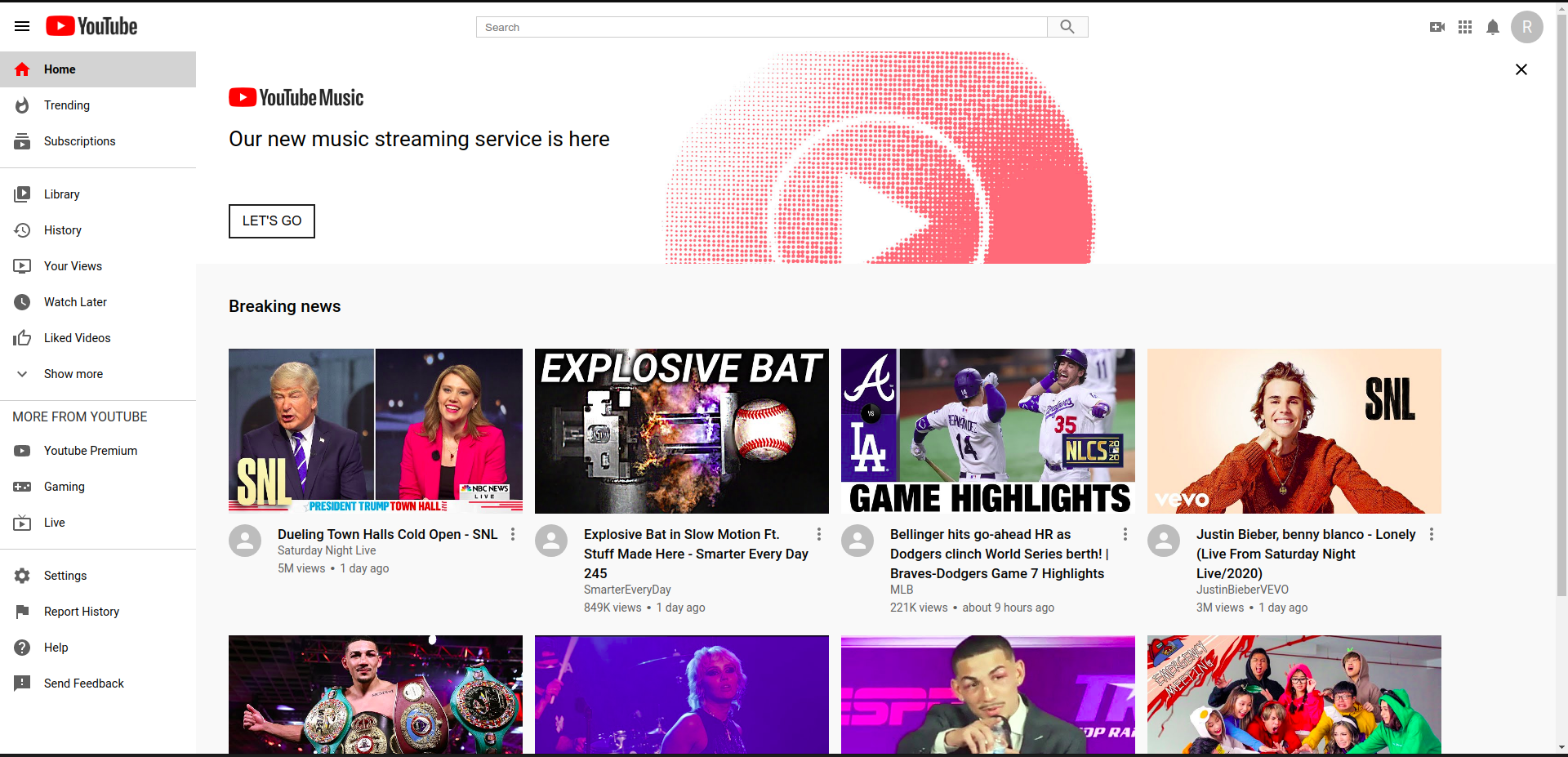Image resolution: width=1568 pixels, height=757 pixels.
Task: Open options for Bellinger HR video
Action: [x=1125, y=534]
